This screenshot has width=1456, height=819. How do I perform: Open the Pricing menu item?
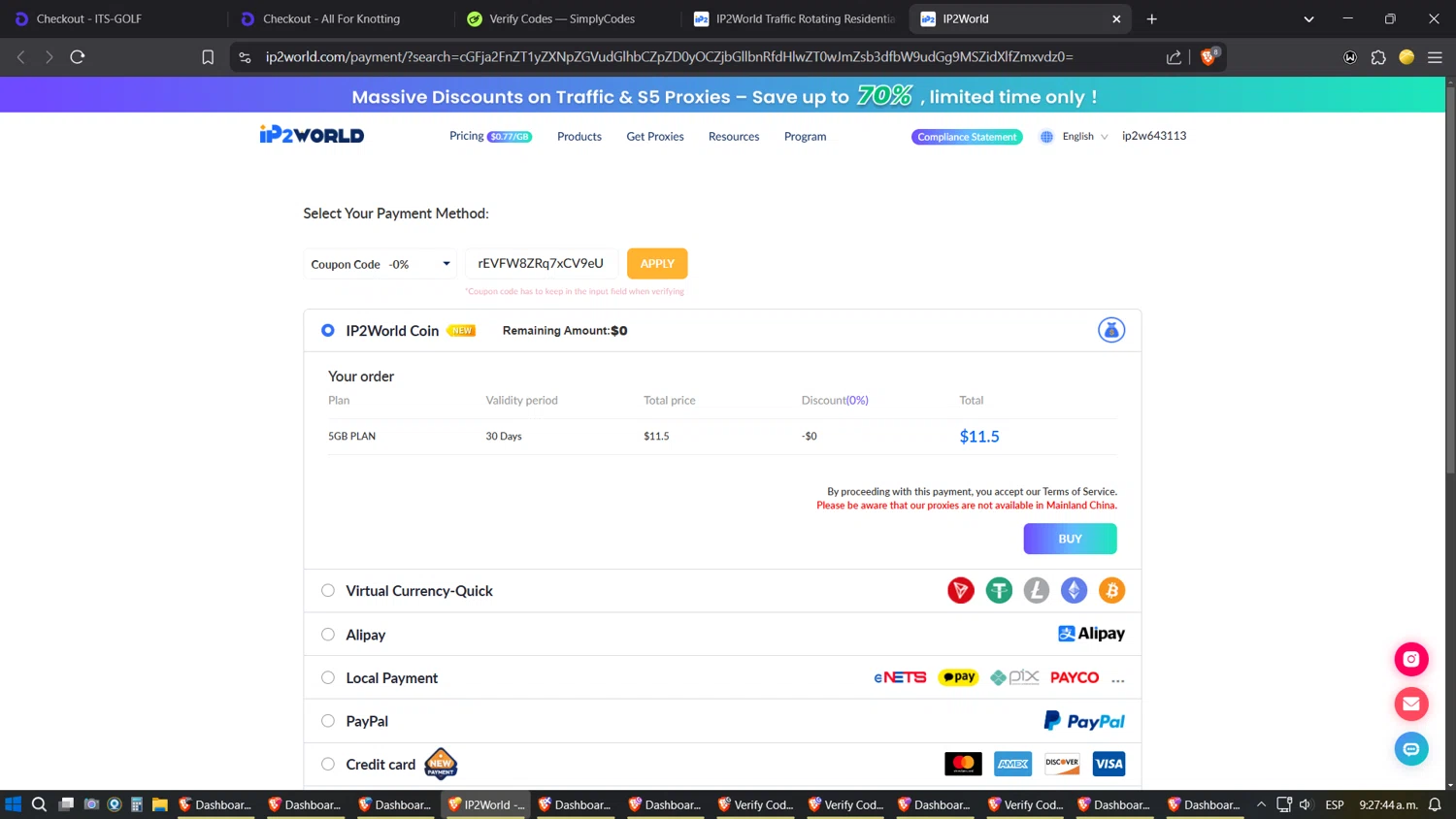pos(490,136)
